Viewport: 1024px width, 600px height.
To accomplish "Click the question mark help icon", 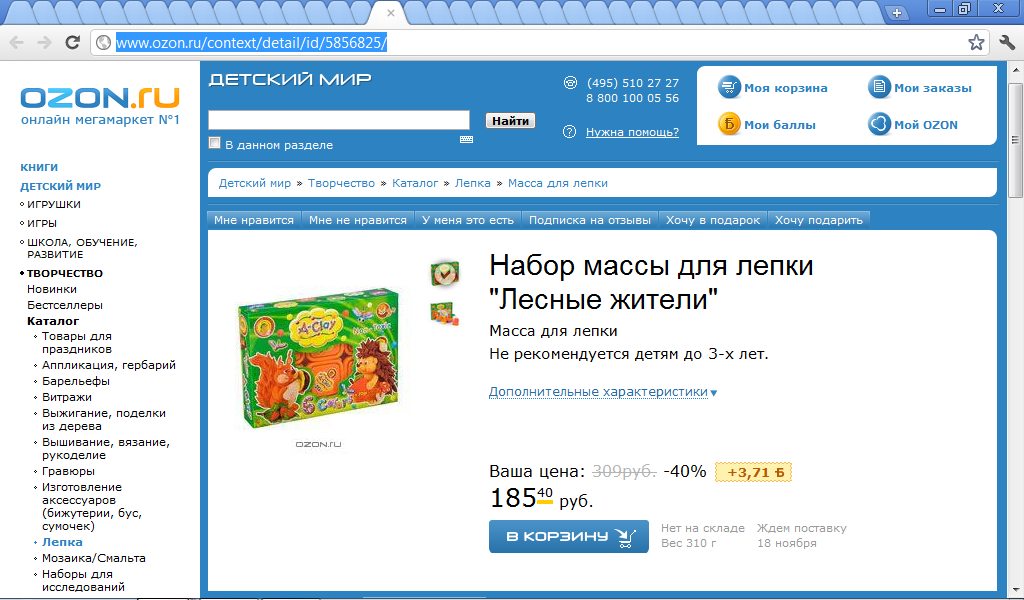I will pyautogui.click(x=569, y=132).
